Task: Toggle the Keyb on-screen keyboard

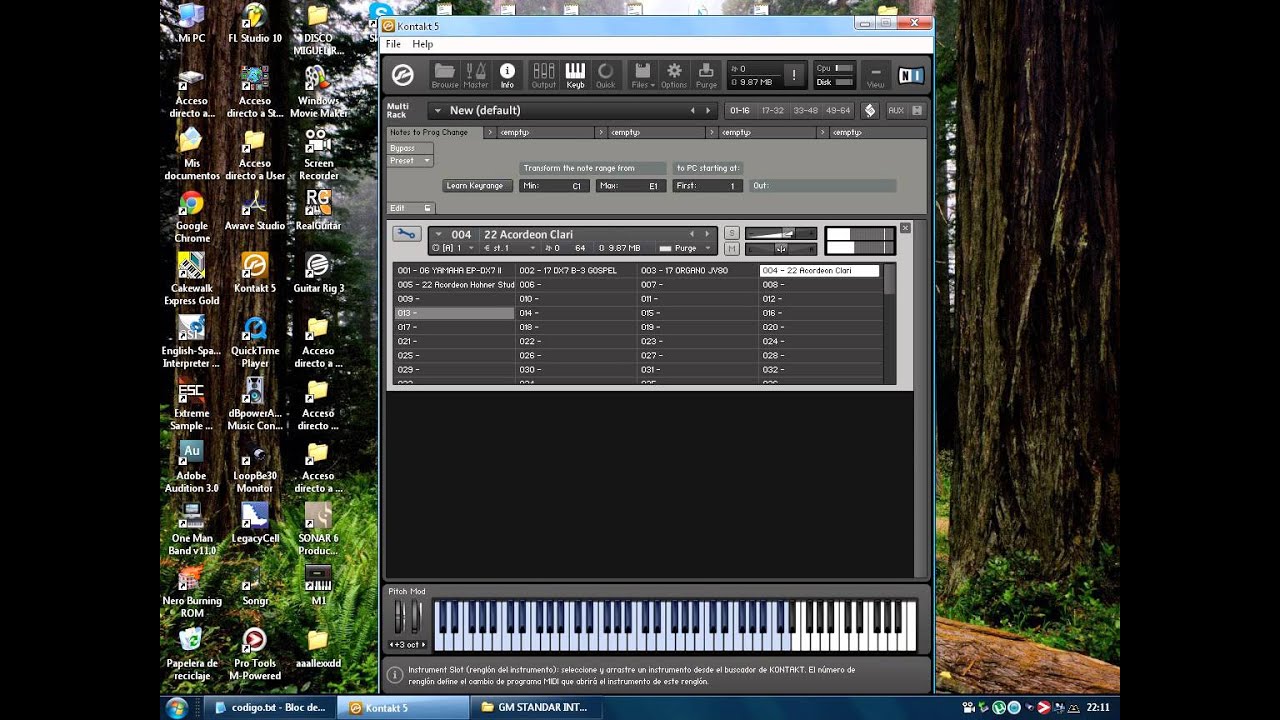Action: click(x=575, y=75)
